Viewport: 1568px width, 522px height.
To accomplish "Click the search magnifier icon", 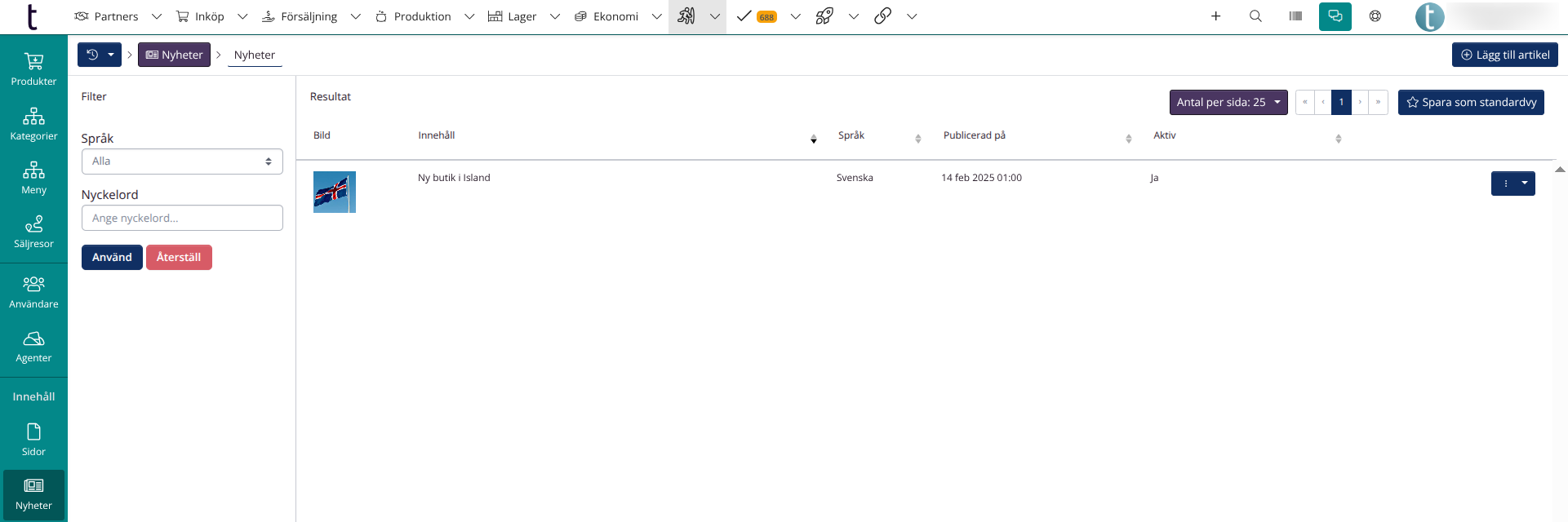I will point(1255,16).
